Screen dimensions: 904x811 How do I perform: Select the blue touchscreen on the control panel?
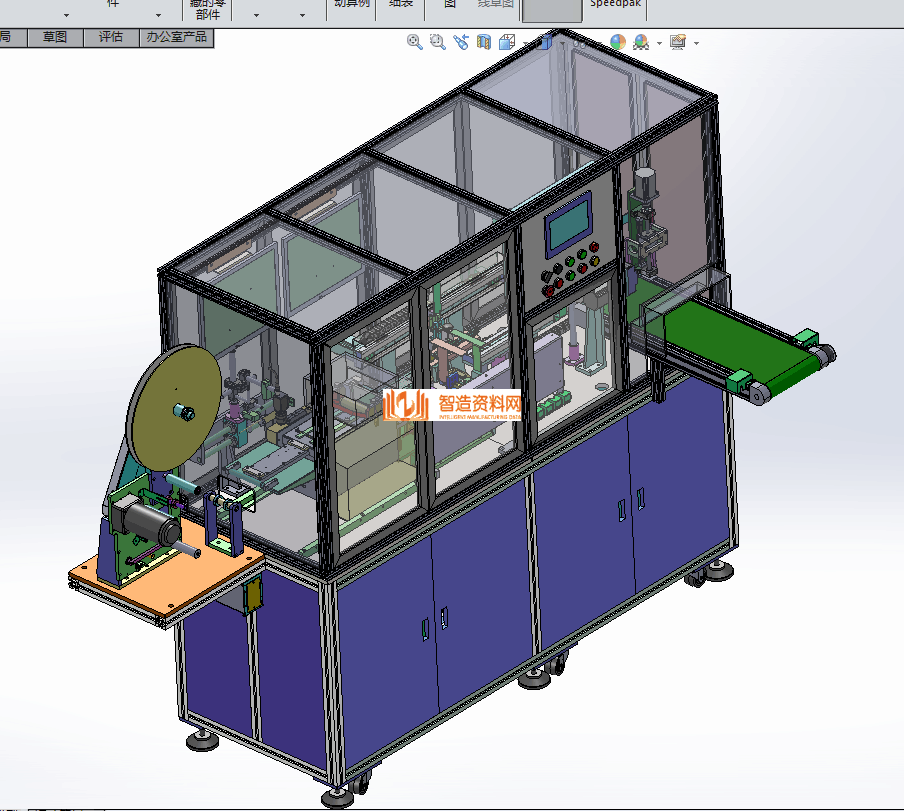pos(568,226)
